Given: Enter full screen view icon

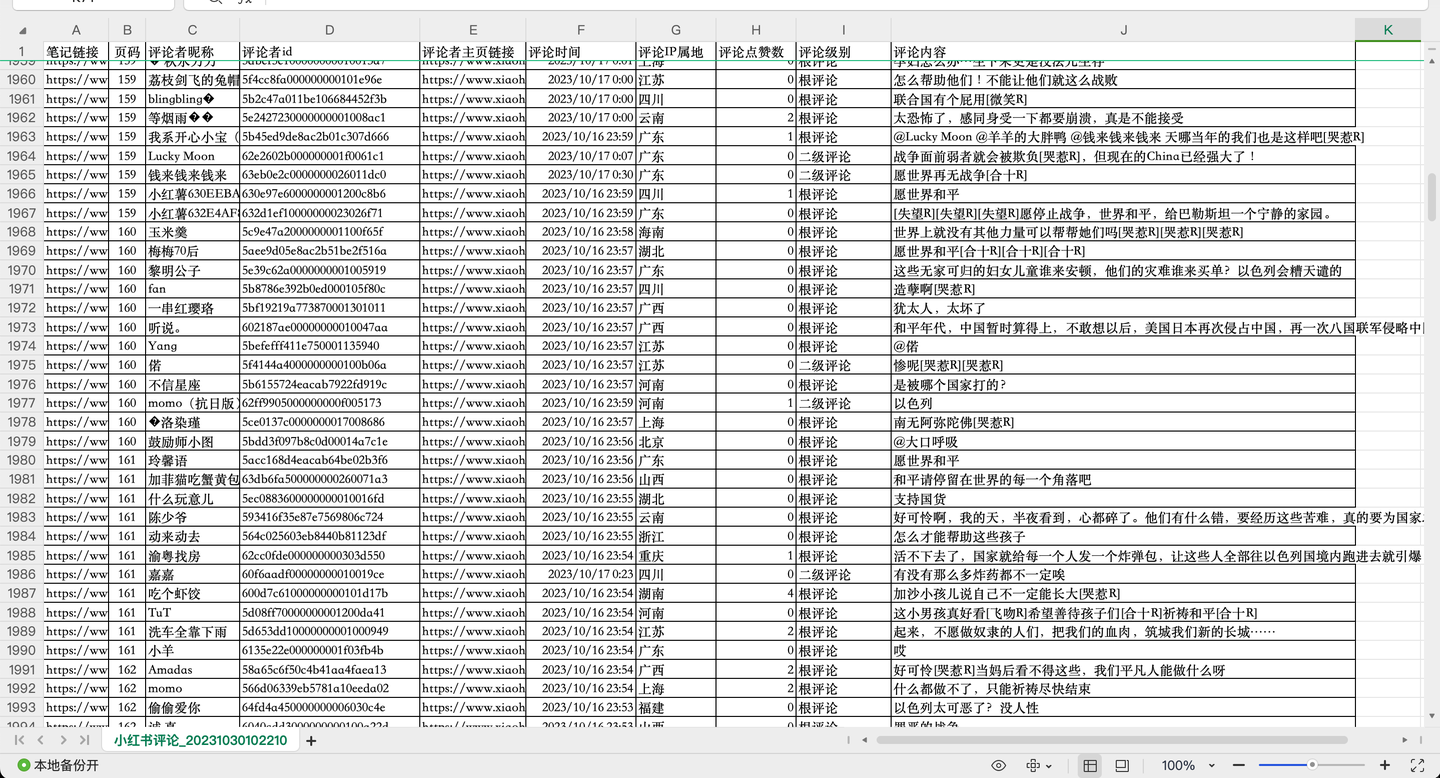Looking at the screenshot, I should click(x=1417, y=766).
